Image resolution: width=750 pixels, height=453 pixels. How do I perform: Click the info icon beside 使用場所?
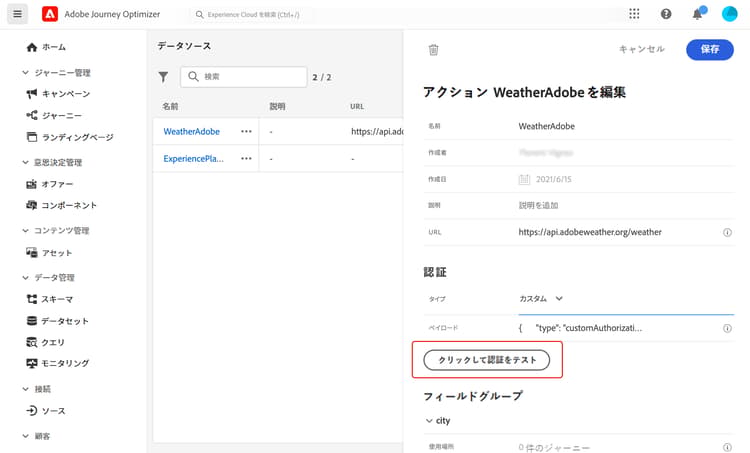[727, 447]
